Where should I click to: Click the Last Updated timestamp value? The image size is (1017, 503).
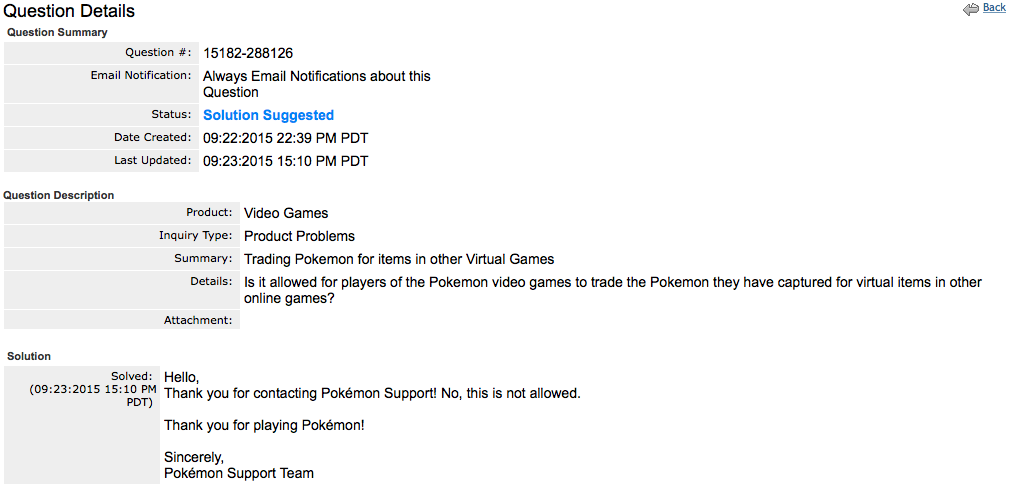pos(285,161)
